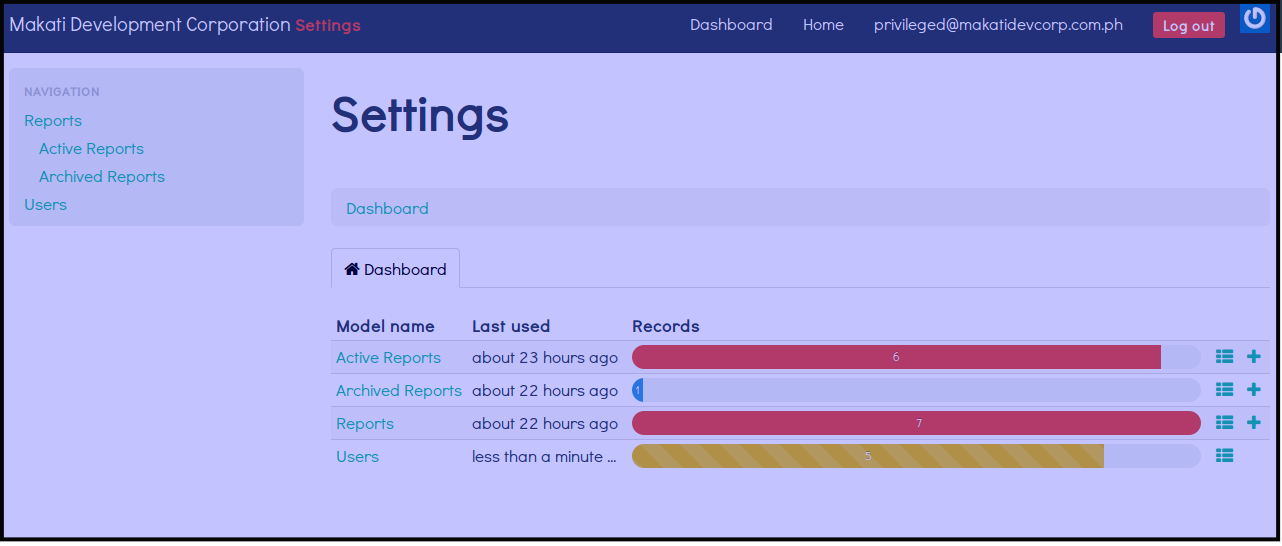
Task: Click the Last used column header
Action: point(511,326)
